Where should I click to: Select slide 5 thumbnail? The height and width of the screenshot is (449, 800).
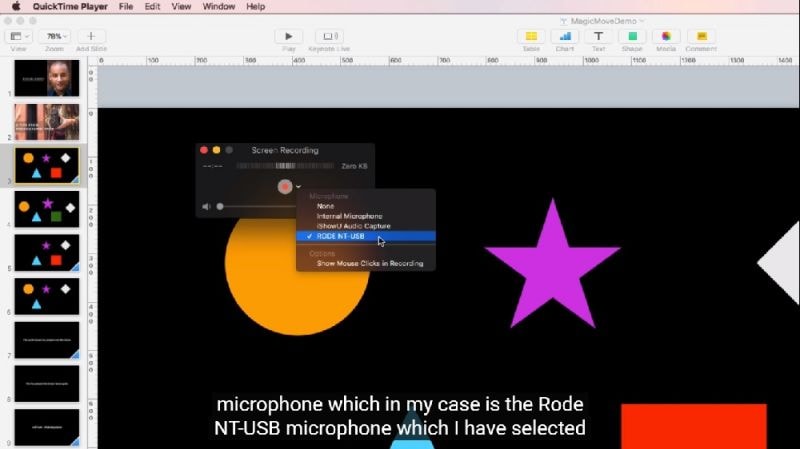pos(47,253)
